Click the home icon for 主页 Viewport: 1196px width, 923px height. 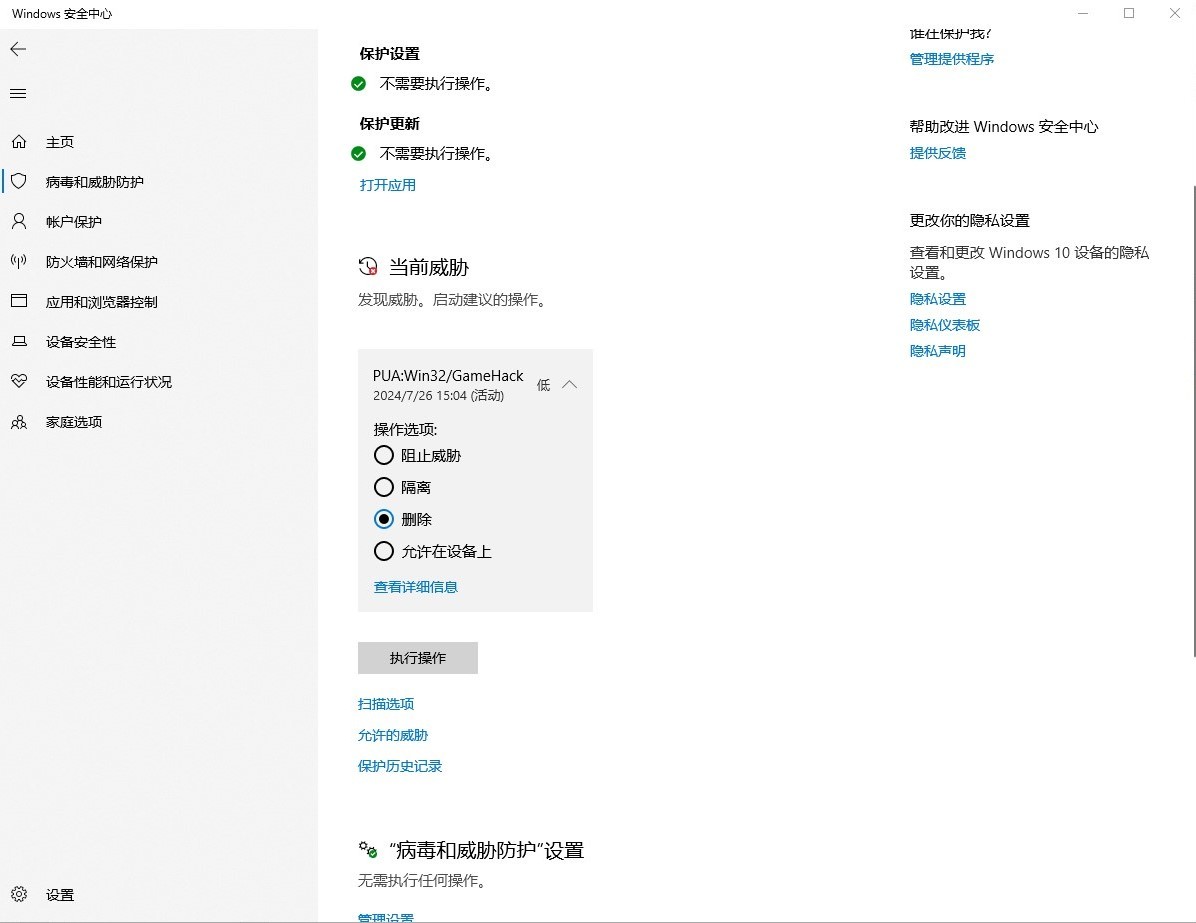(19, 142)
